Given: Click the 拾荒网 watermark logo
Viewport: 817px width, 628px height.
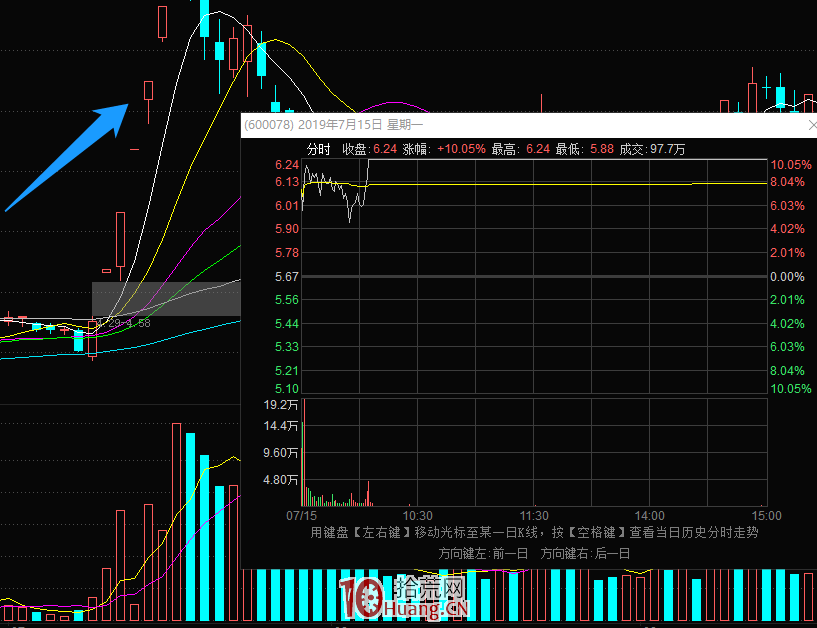Looking at the screenshot, I should pos(404,599).
